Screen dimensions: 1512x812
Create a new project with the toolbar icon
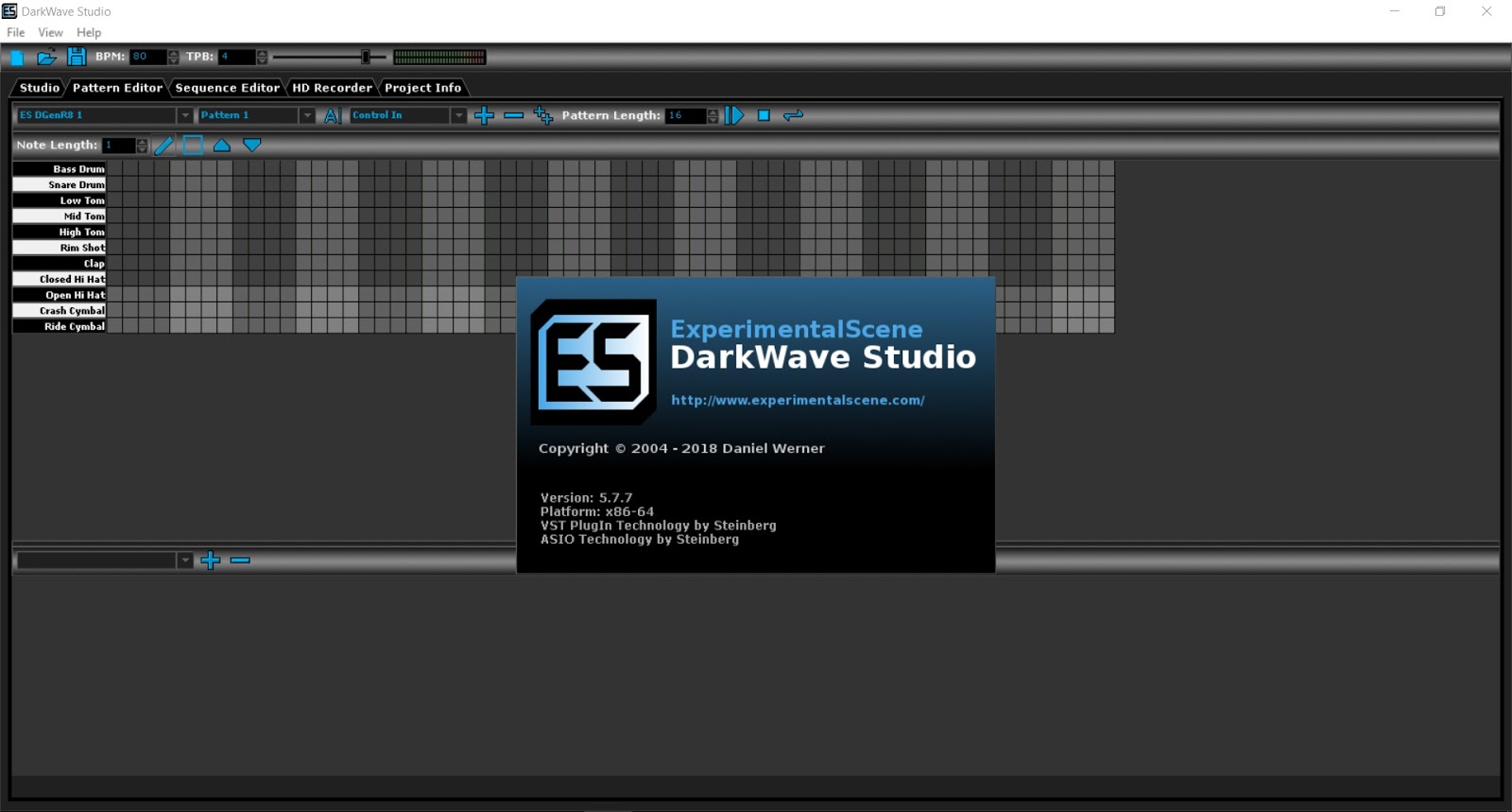point(17,57)
